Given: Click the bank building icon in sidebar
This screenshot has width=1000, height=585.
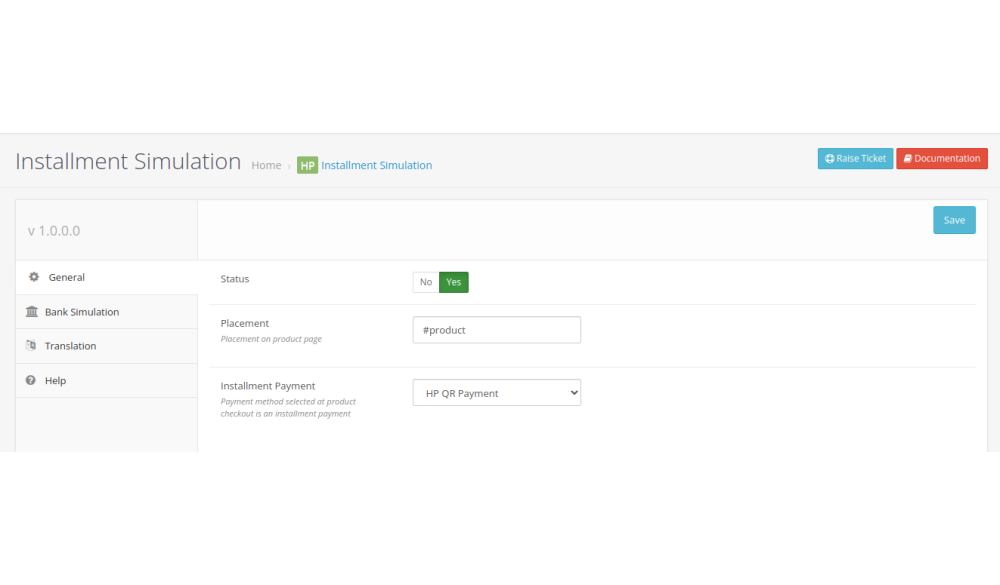Looking at the screenshot, I should (x=32, y=312).
